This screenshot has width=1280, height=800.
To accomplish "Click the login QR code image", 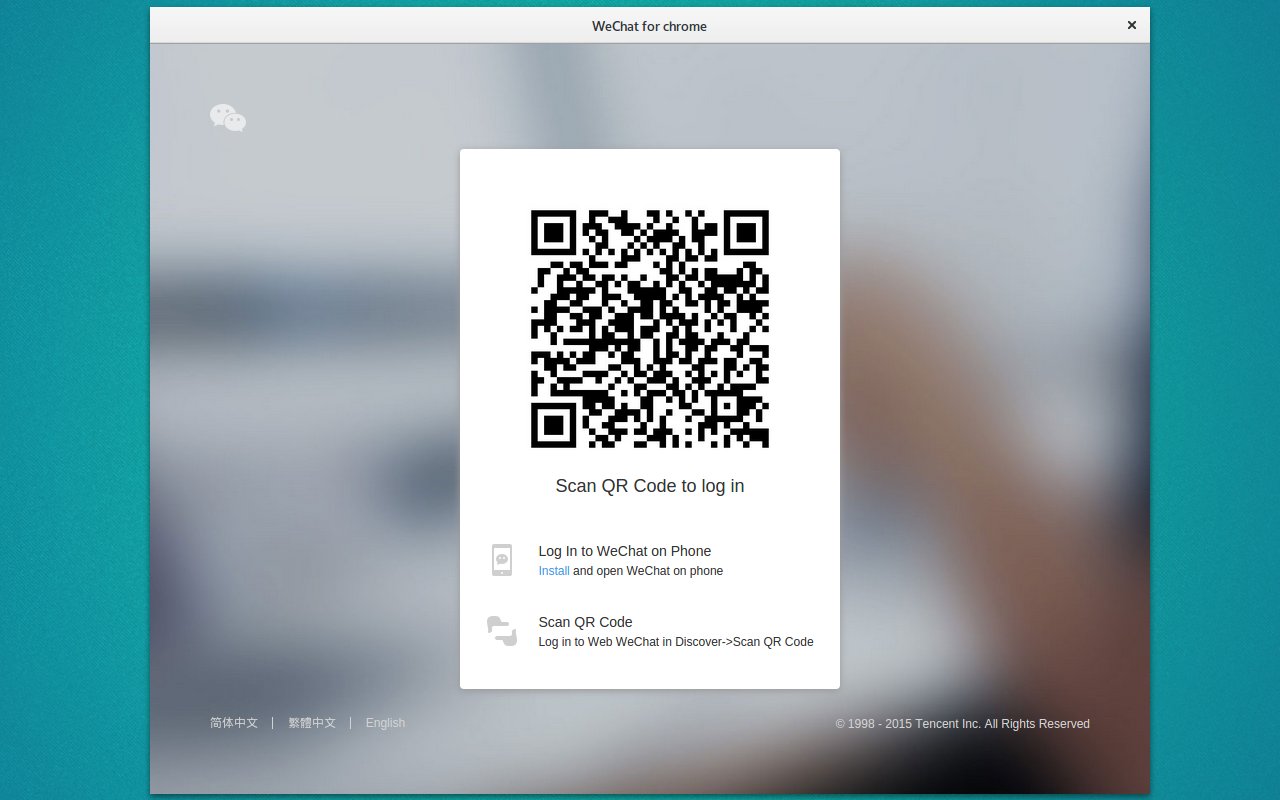I will 650,329.
